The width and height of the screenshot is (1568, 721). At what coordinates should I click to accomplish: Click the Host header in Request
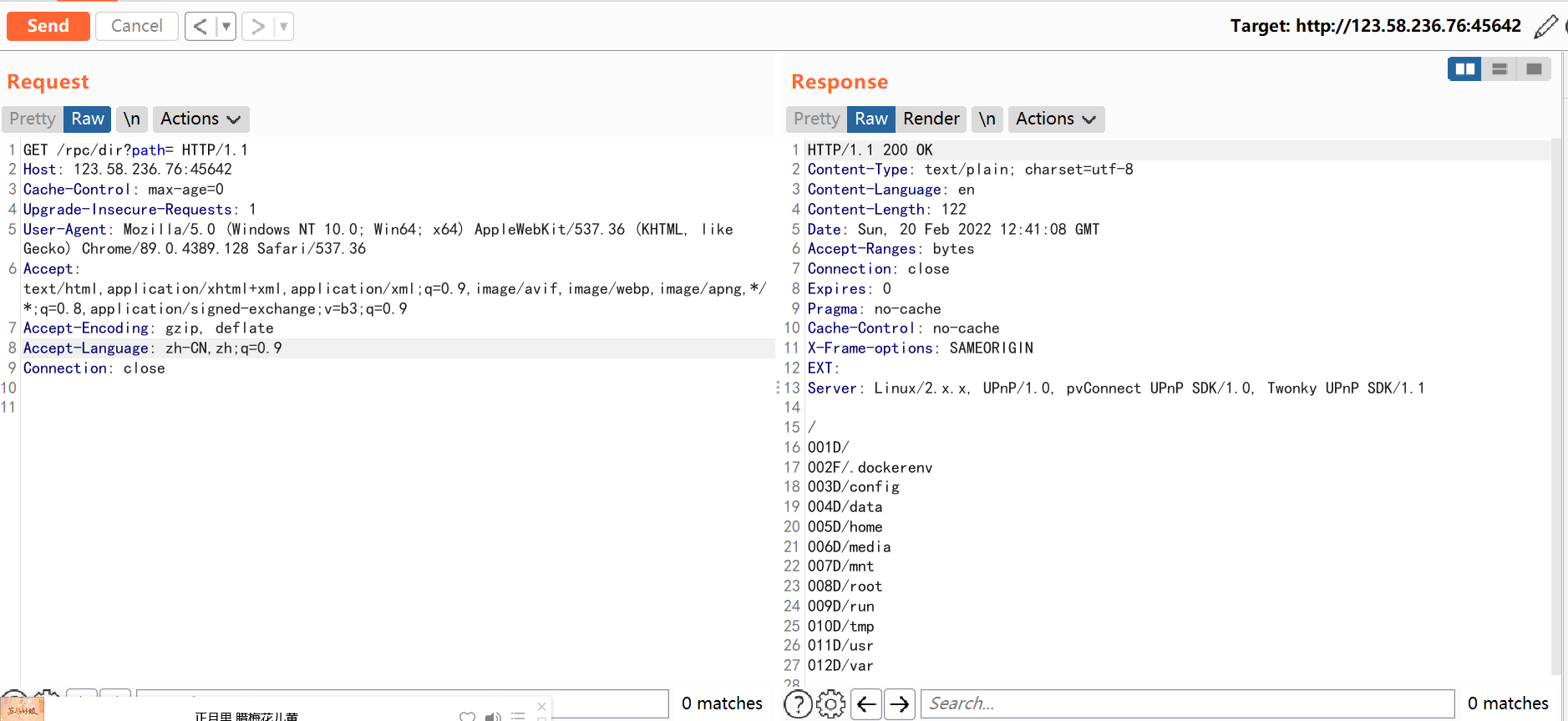tap(128, 170)
